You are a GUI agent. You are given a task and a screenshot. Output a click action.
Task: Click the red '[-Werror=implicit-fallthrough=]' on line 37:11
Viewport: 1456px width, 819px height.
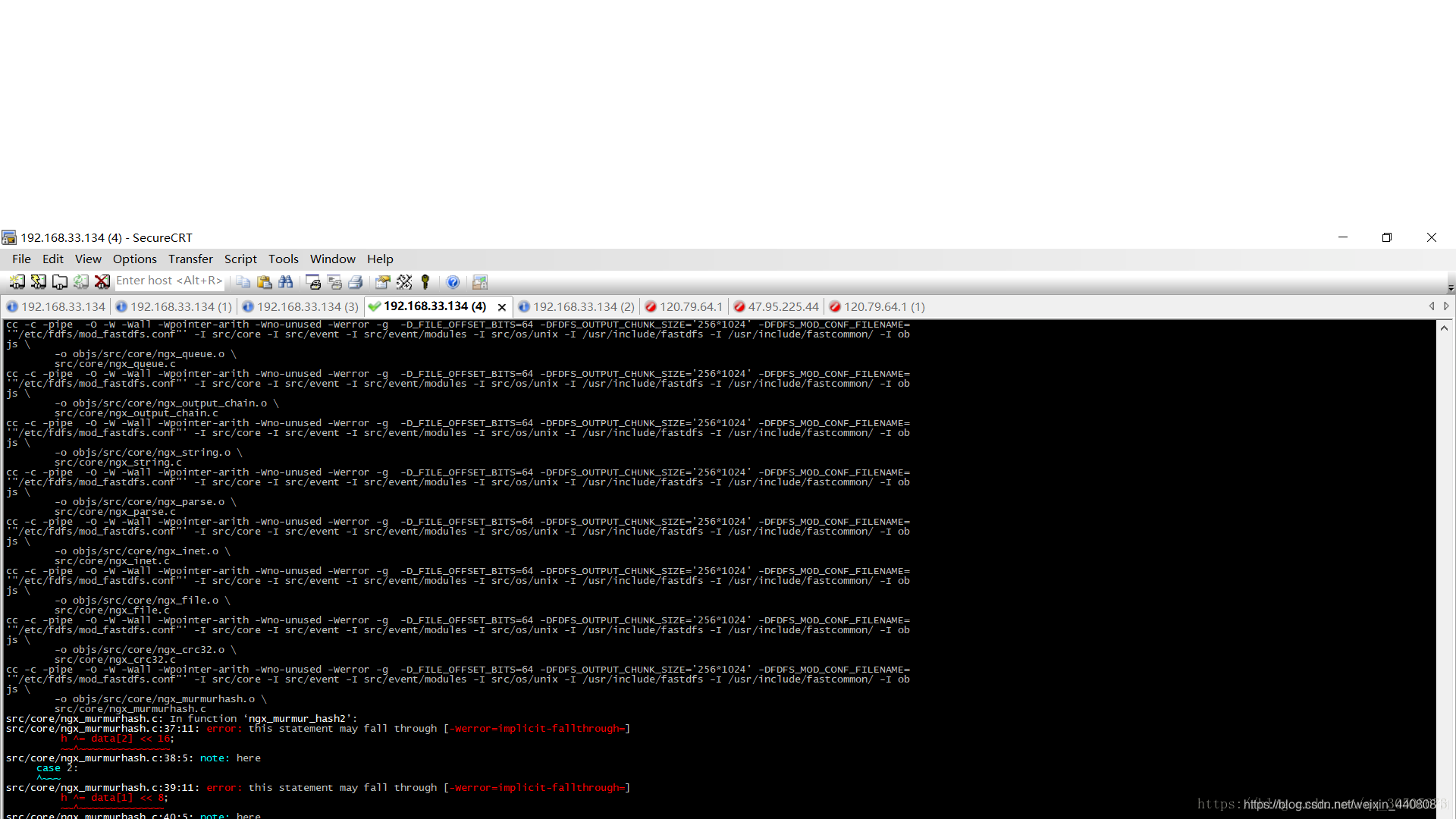537,729
